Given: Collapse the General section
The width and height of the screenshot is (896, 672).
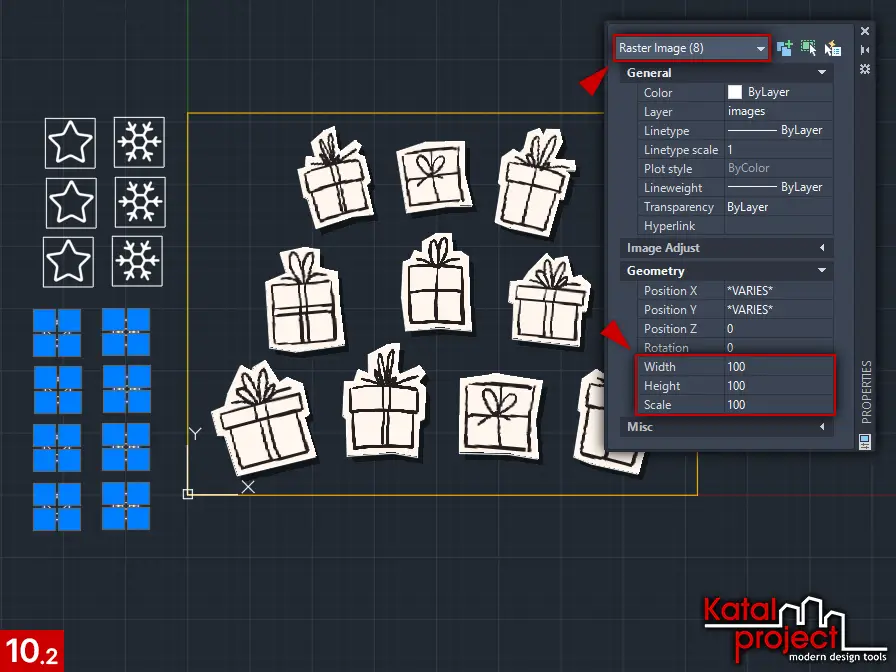Looking at the screenshot, I should point(822,73).
